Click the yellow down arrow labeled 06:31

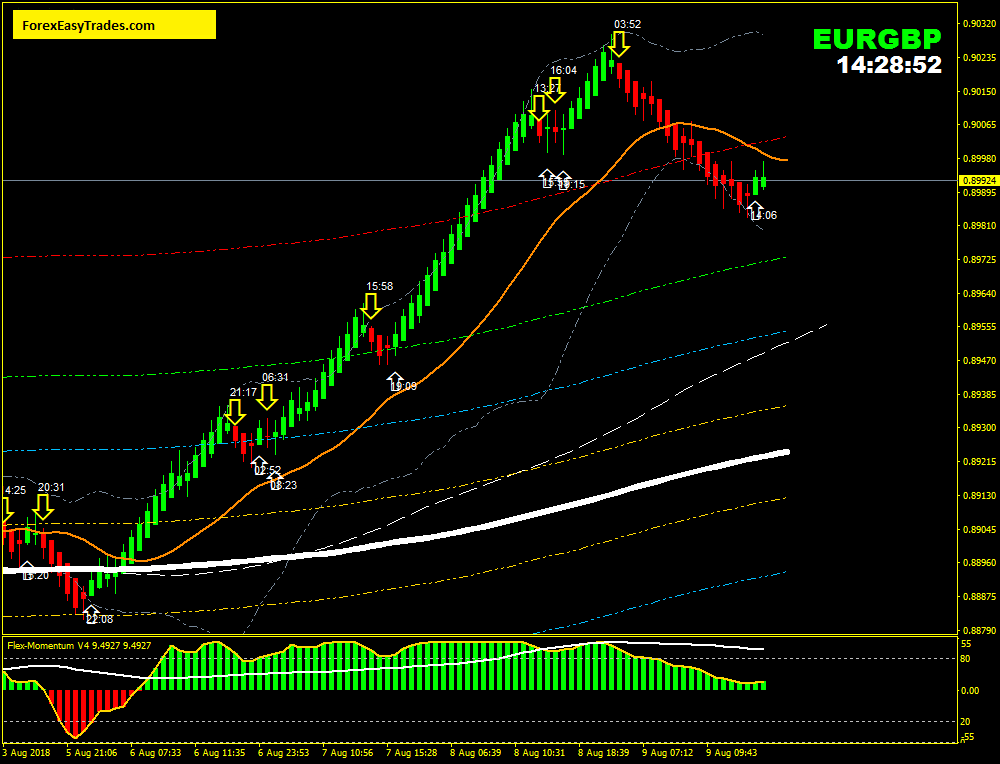(x=266, y=396)
